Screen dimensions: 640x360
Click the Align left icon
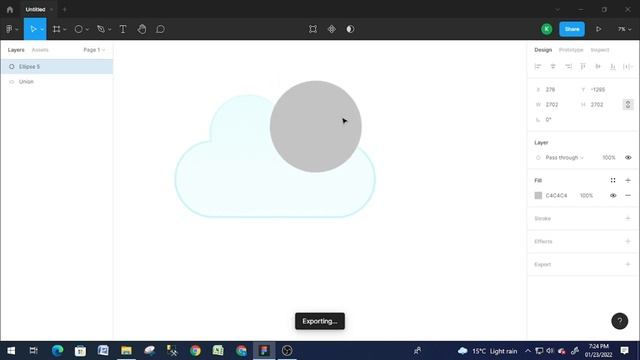click(x=538, y=67)
